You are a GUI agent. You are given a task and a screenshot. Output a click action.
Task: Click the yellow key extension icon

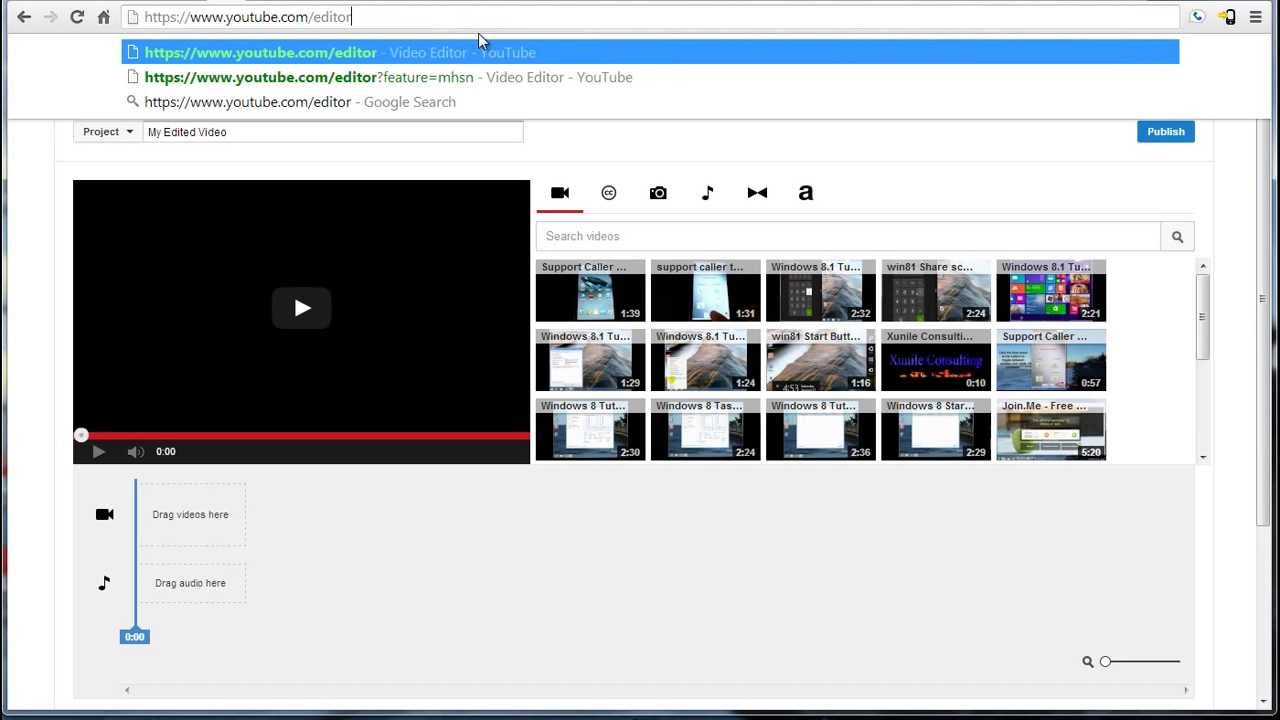tap(1227, 17)
